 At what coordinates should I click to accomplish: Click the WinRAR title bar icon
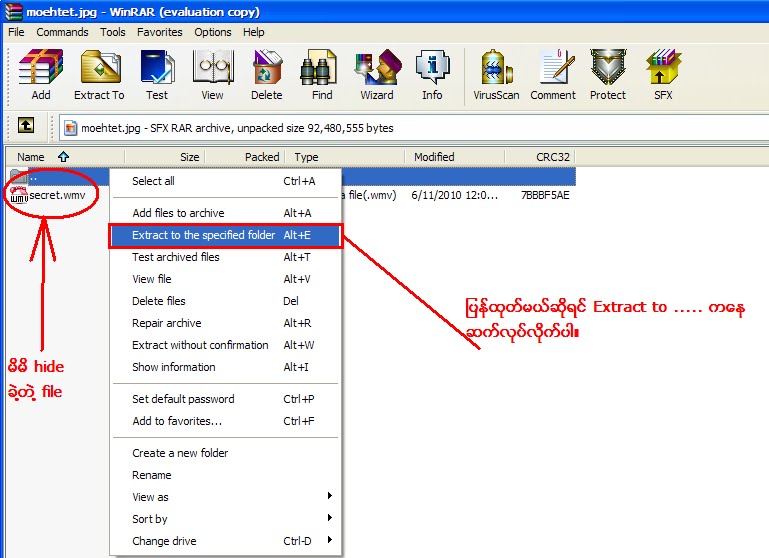[x=14, y=11]
